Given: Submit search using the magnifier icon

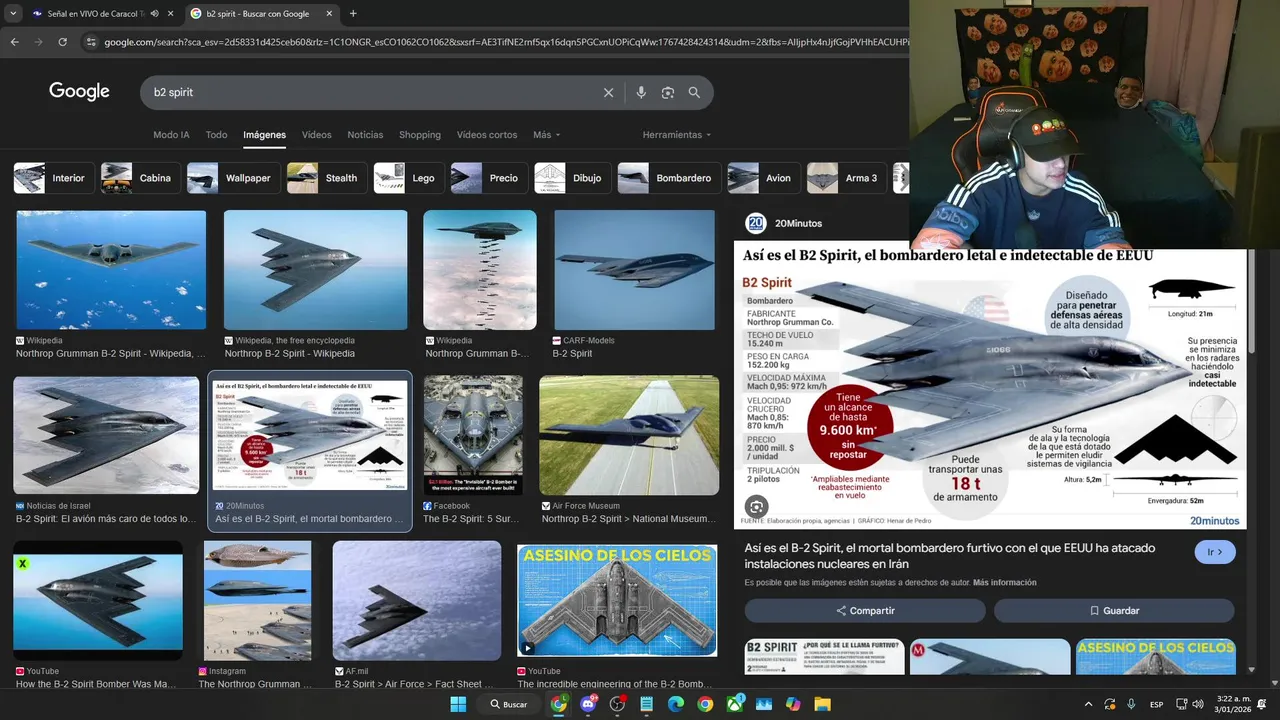Looking at the screenshot, I should (694, 92).
